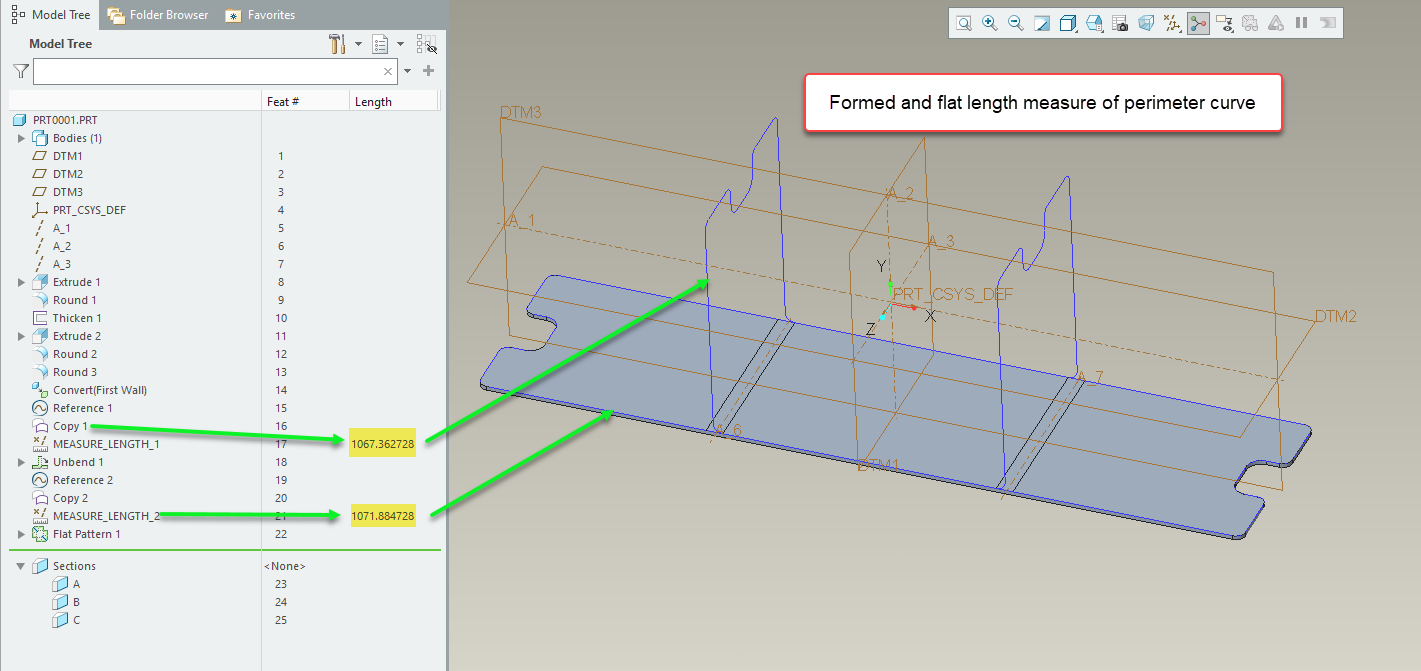Click the filter funnel icon beside search box
The height and width of the screenshot is (671, 1421).
tap(20, 70)
